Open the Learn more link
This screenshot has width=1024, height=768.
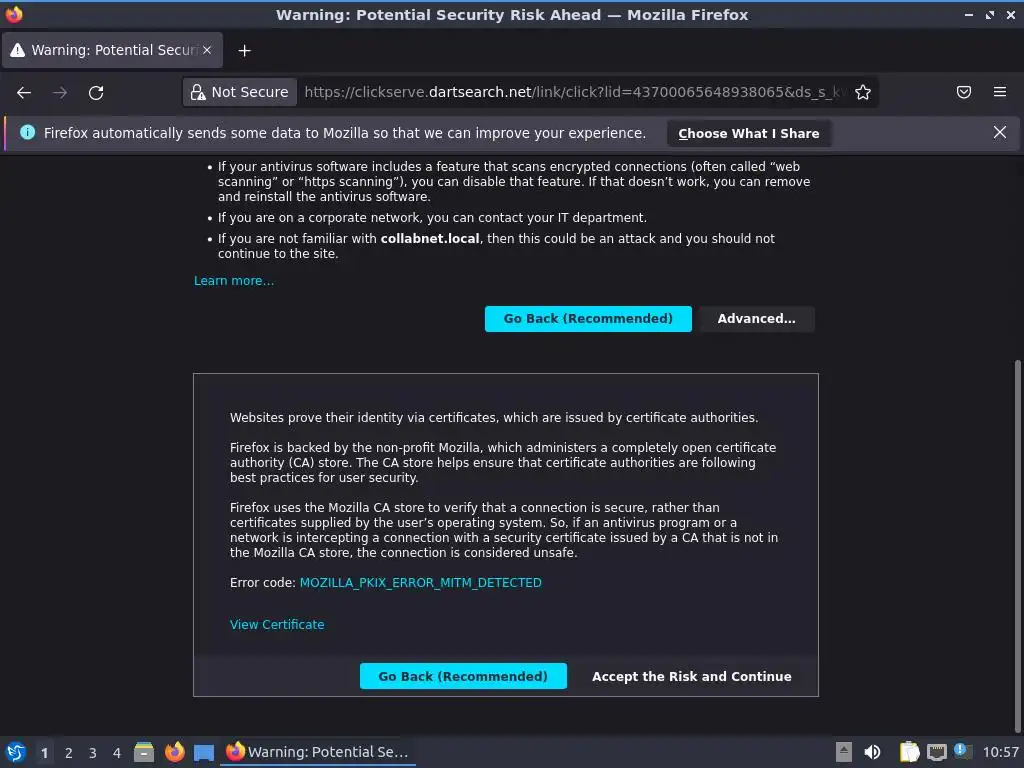(234, 281)
